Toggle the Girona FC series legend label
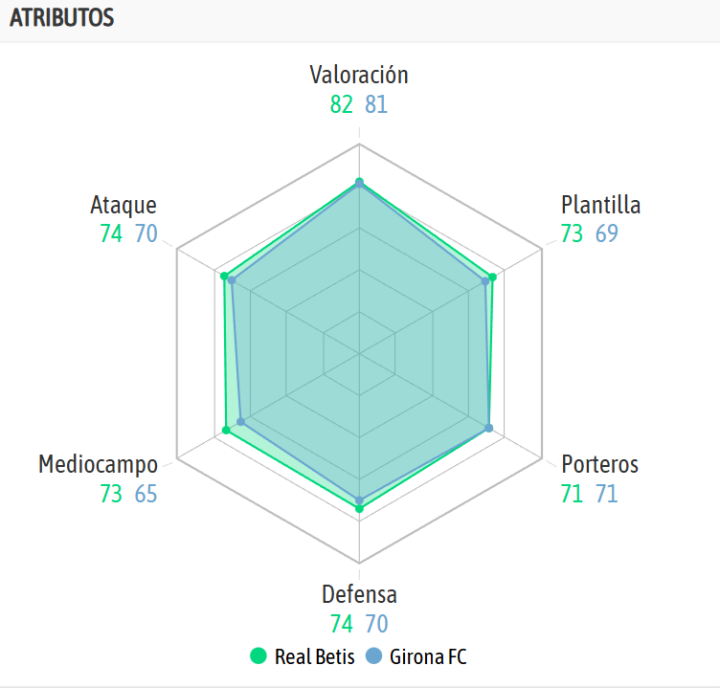The image size is (720, 688). coord(428,657)
